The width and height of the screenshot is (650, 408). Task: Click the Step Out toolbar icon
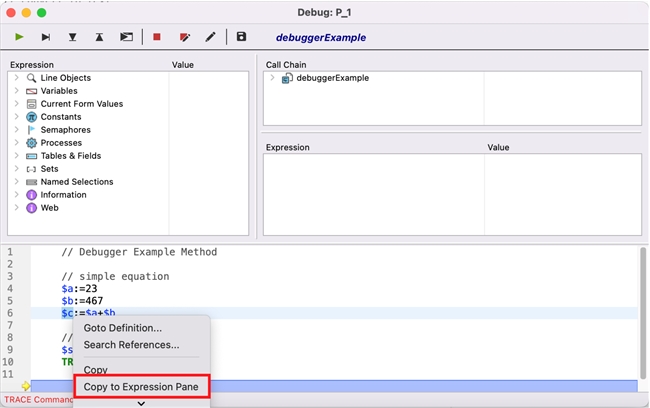tap(99, 37)
